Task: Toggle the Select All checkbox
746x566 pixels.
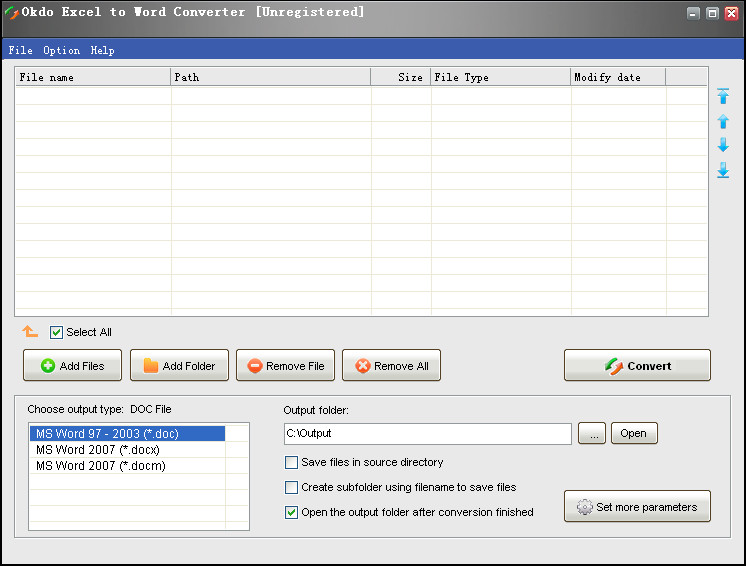Action: pos(56,332)
